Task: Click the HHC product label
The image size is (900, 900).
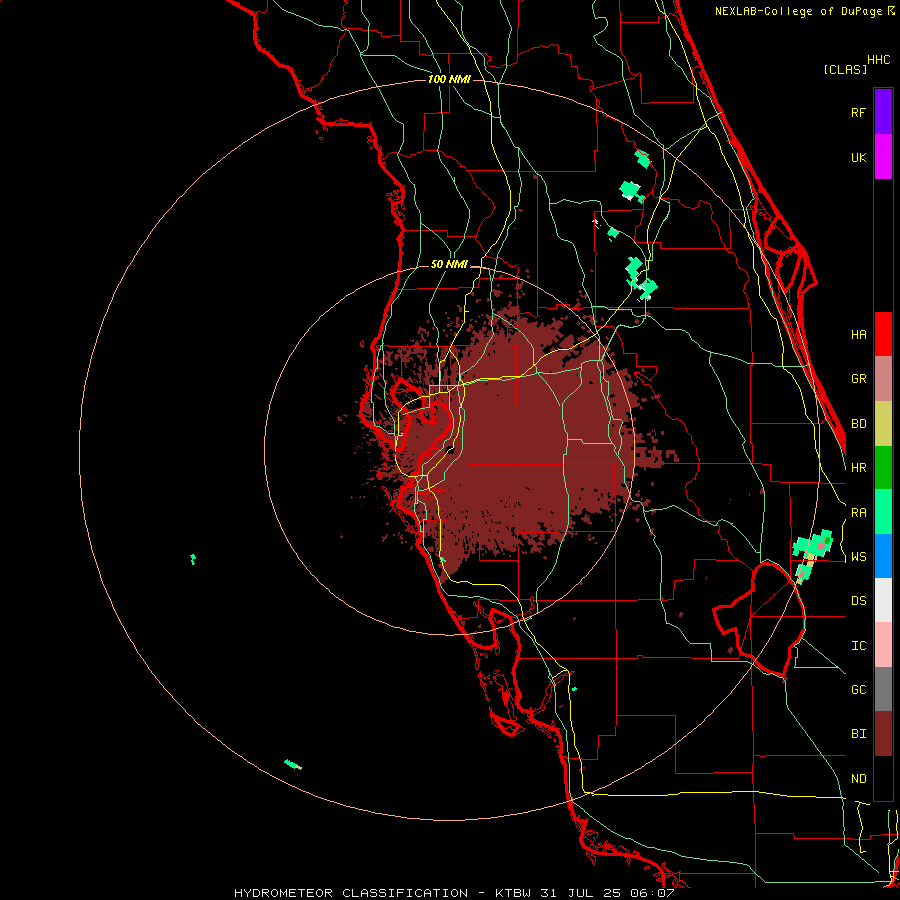Action: (x=878, y=60)
